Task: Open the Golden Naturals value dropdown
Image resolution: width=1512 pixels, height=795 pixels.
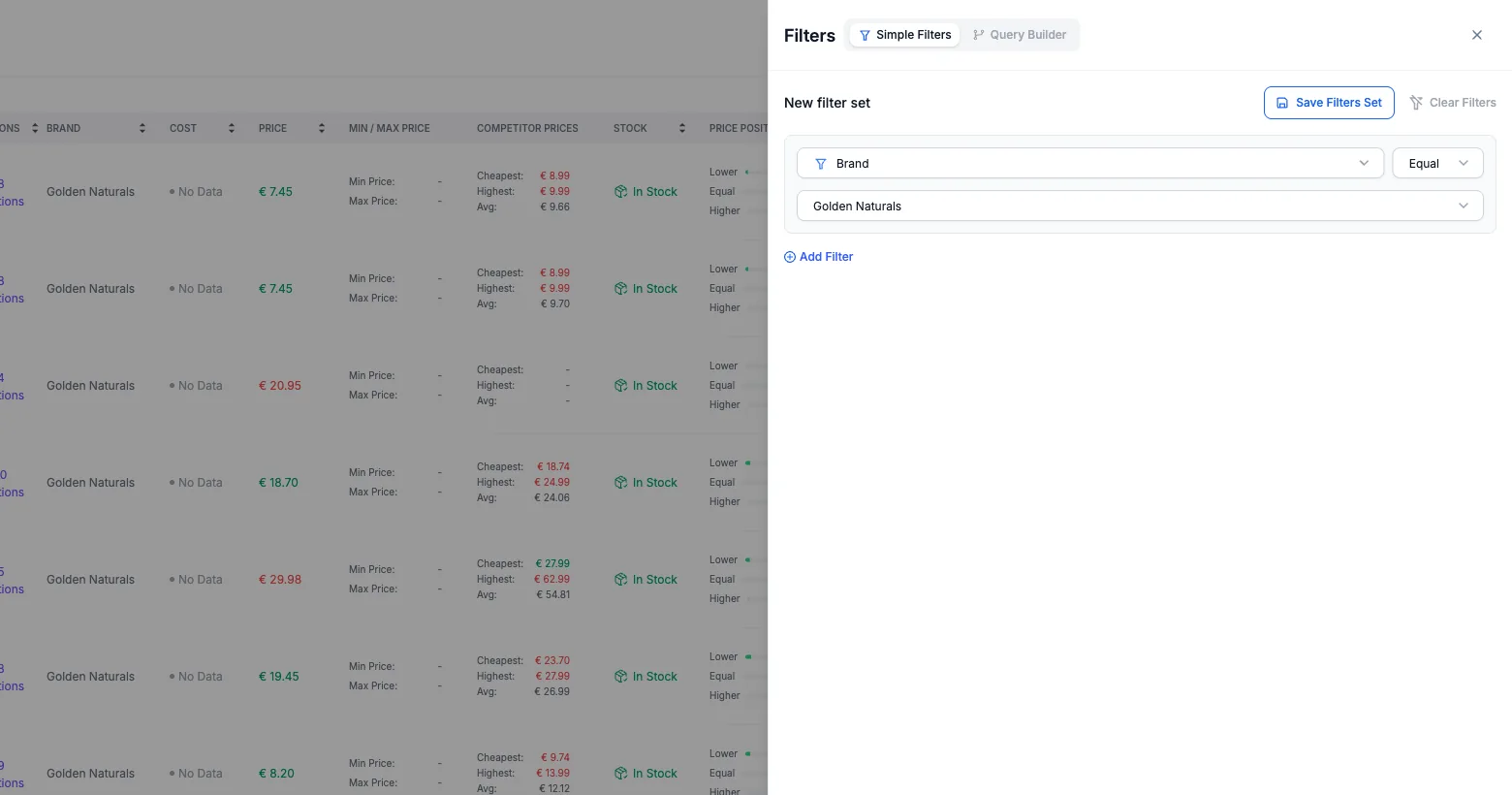Action: pos(1140,206)
